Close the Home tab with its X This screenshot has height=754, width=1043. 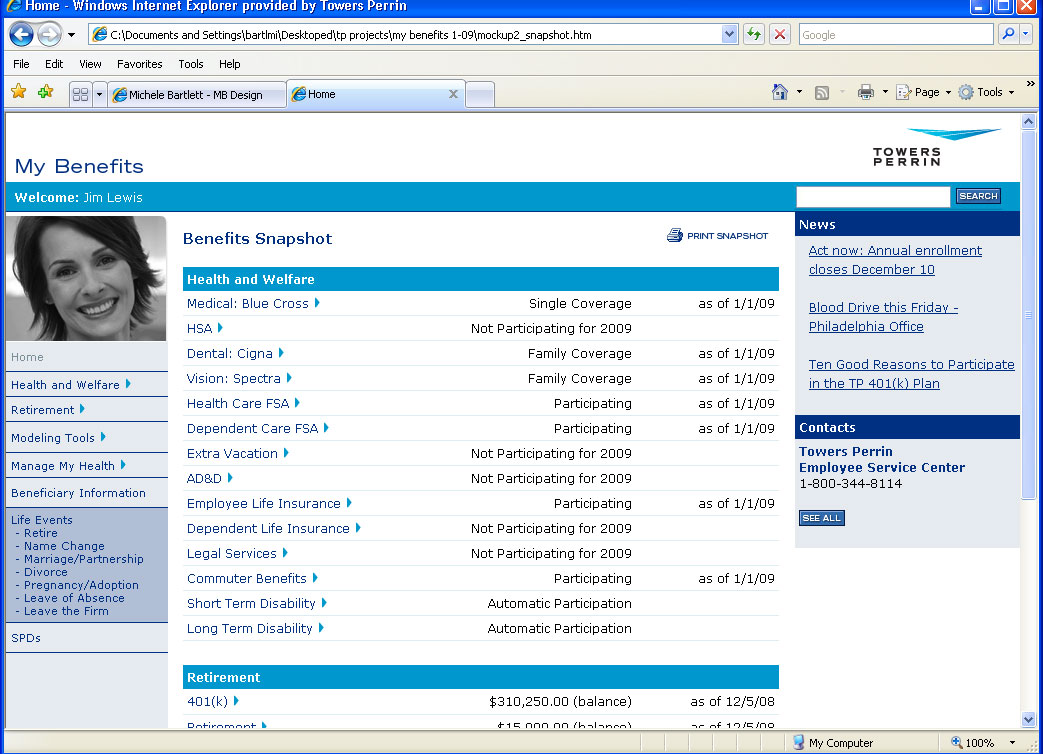pyautogui.click(x=453, y=94)
